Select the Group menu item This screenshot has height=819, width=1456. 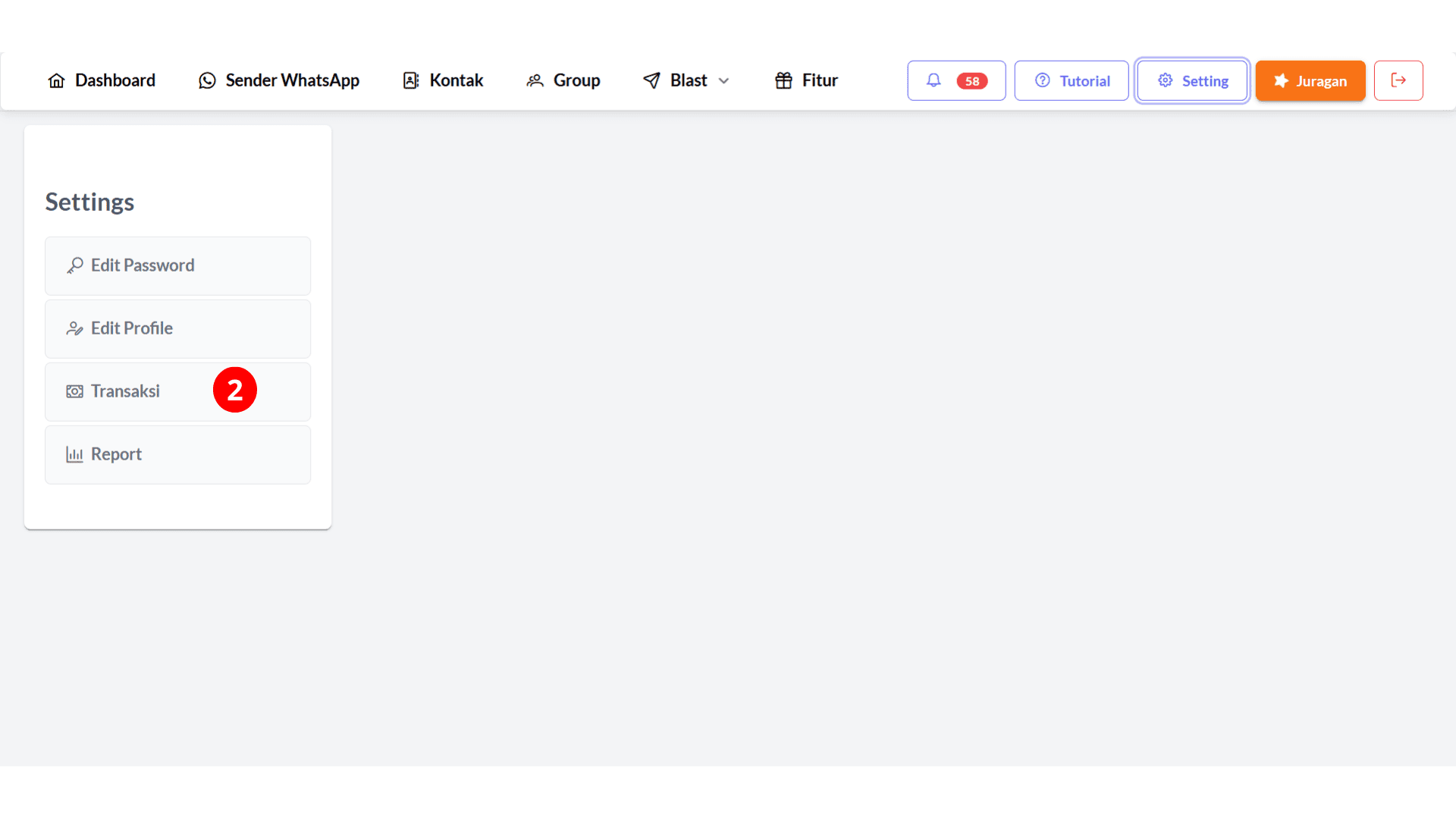click(563, 80)
